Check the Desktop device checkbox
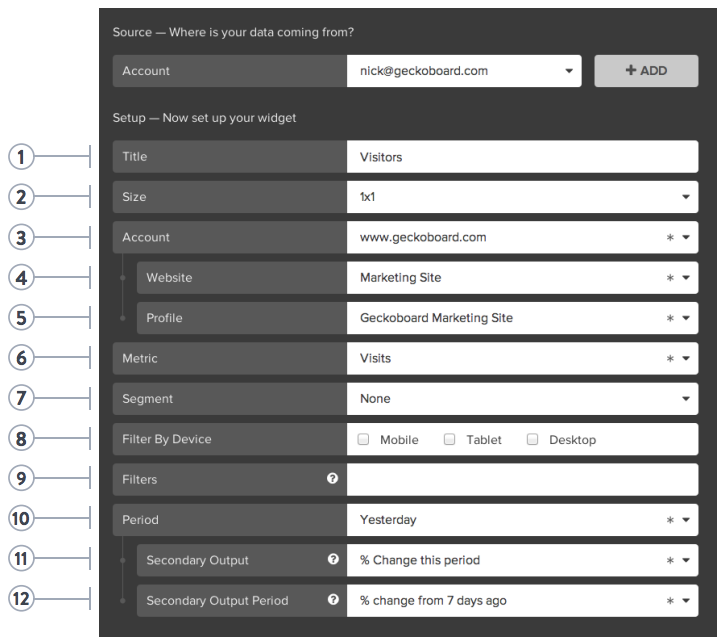This screenshot has width=723, height=644. click(532, 439)
